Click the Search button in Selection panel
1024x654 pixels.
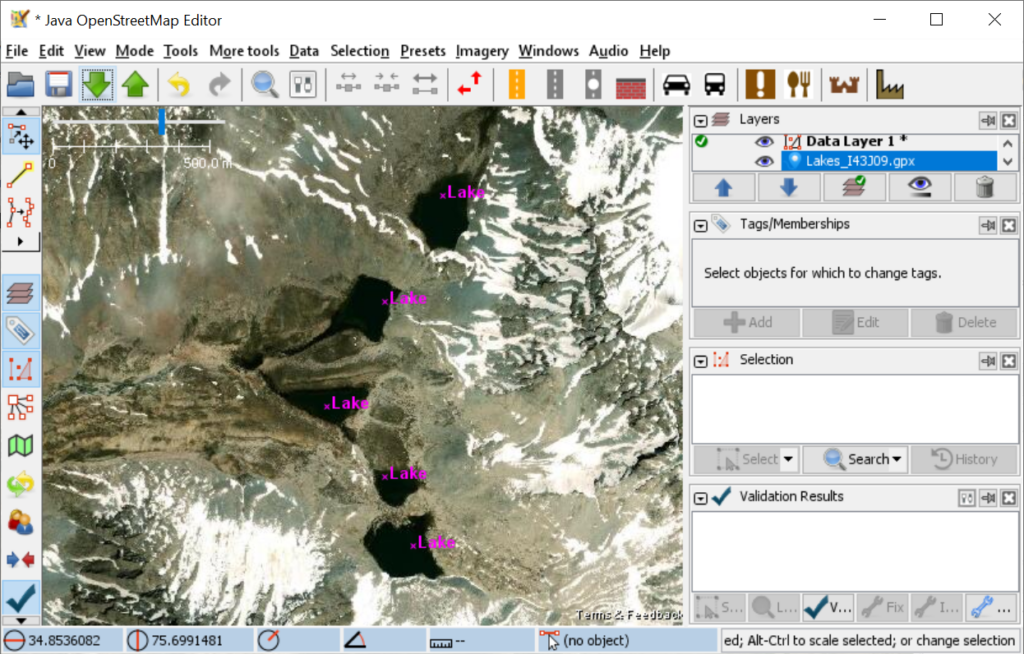(x=855, y=459)
